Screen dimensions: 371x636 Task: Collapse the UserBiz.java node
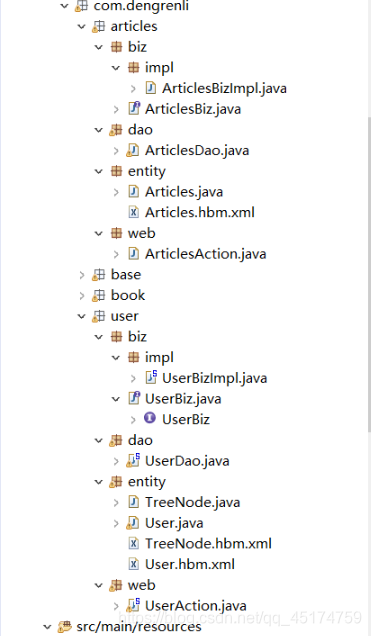[116, 399]
